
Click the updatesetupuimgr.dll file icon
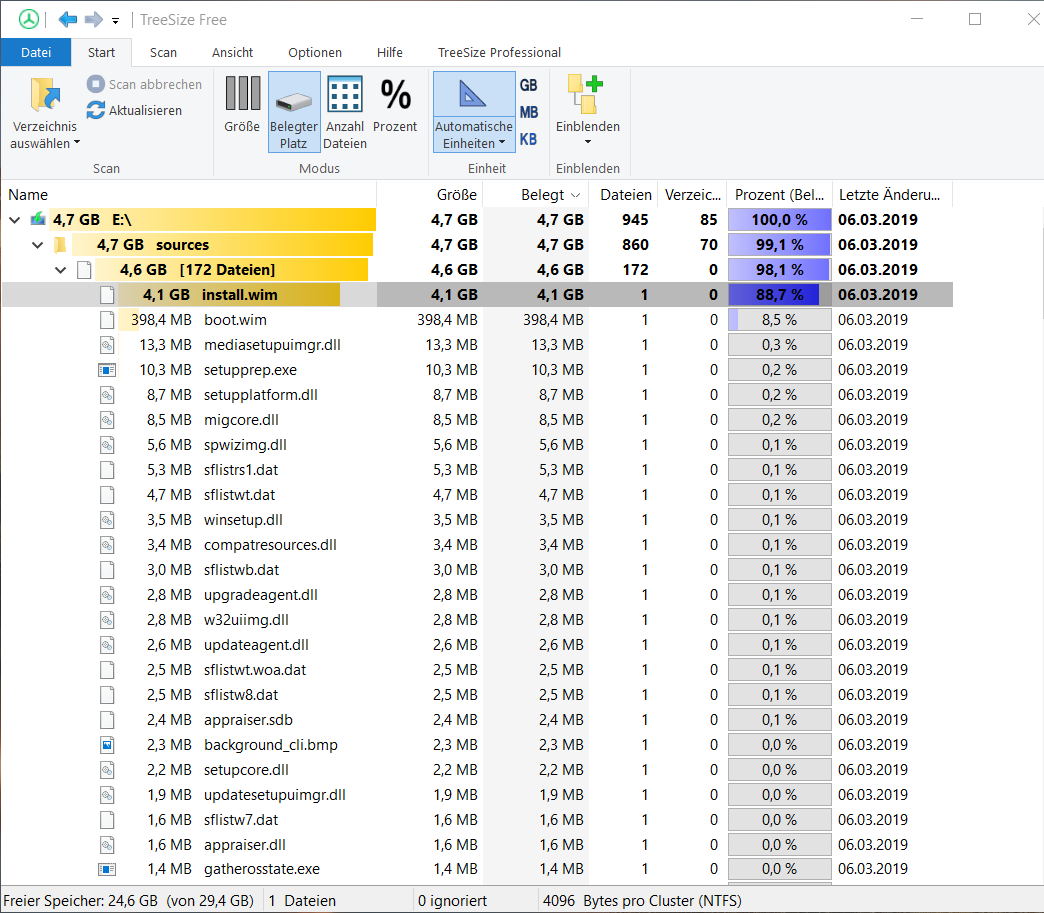click(107, 794)
